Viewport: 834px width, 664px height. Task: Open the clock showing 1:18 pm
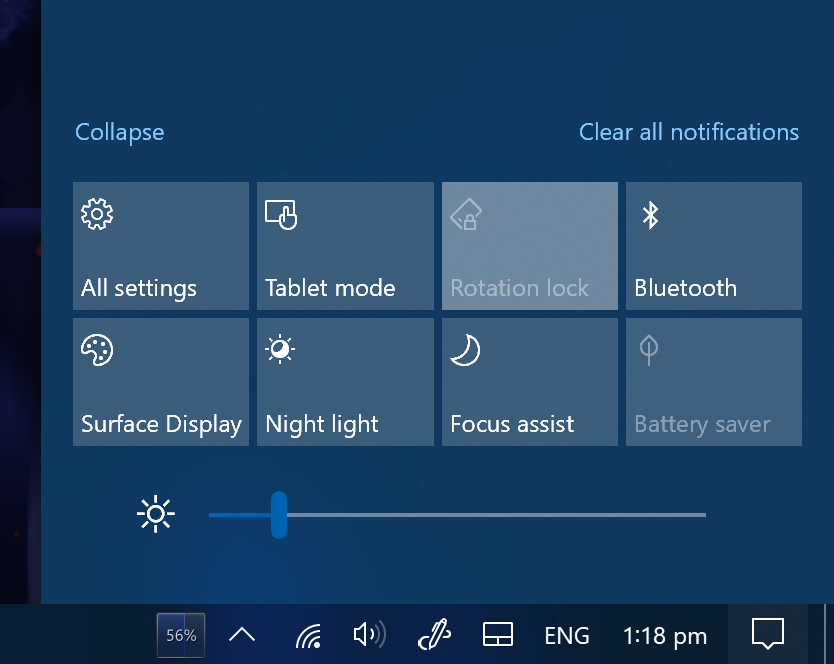coord(664,635)
